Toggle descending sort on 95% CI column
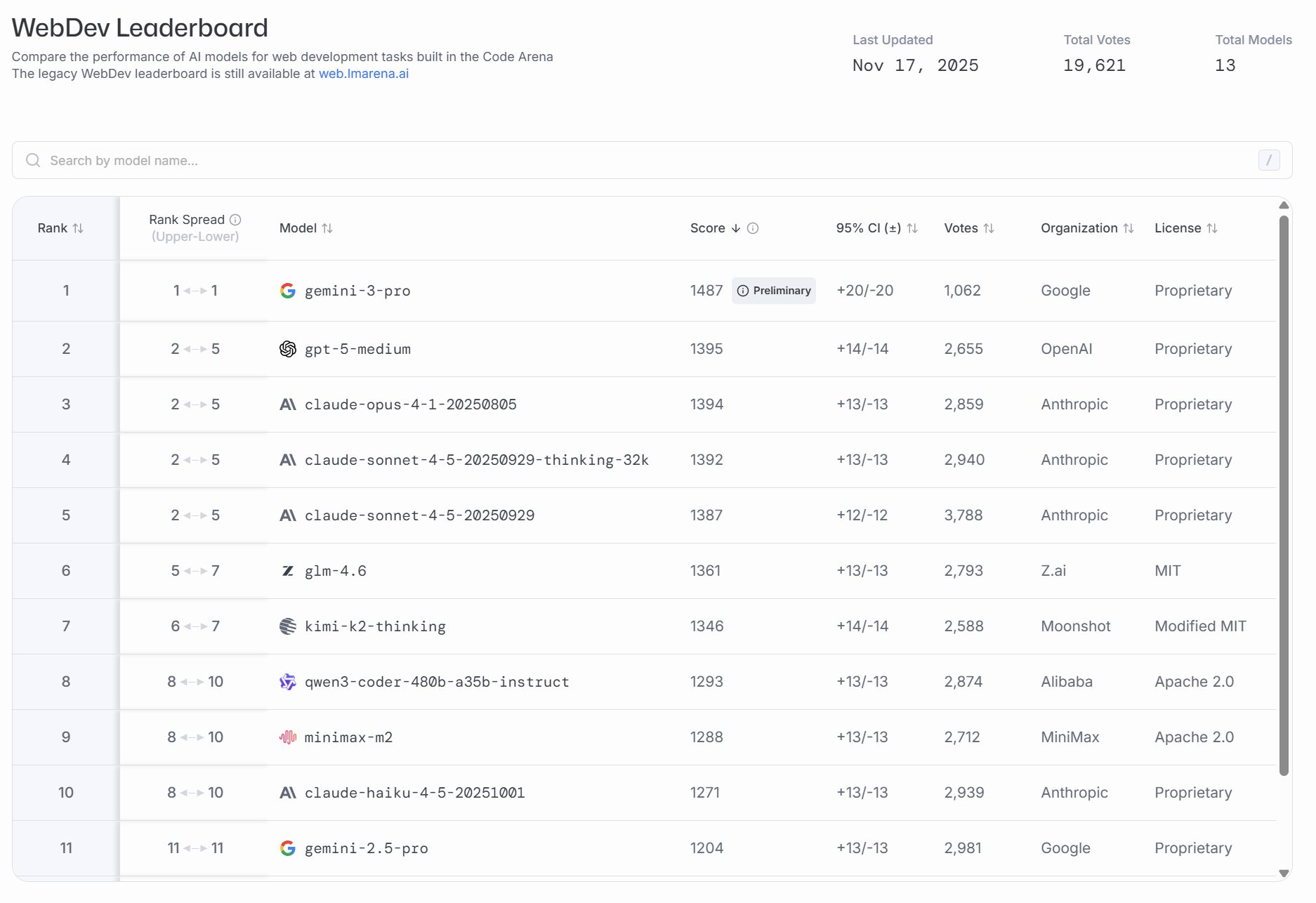The width and height of the screenshot is (1316, 903). tap(912, 228)
